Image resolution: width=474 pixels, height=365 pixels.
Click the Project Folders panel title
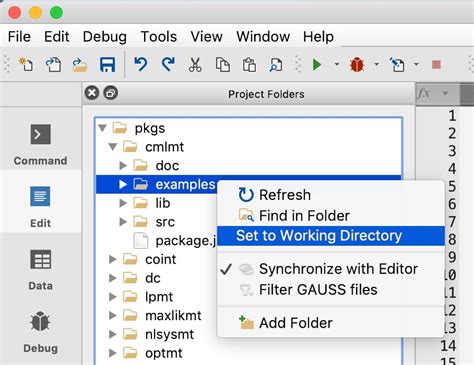click(266, 94)
